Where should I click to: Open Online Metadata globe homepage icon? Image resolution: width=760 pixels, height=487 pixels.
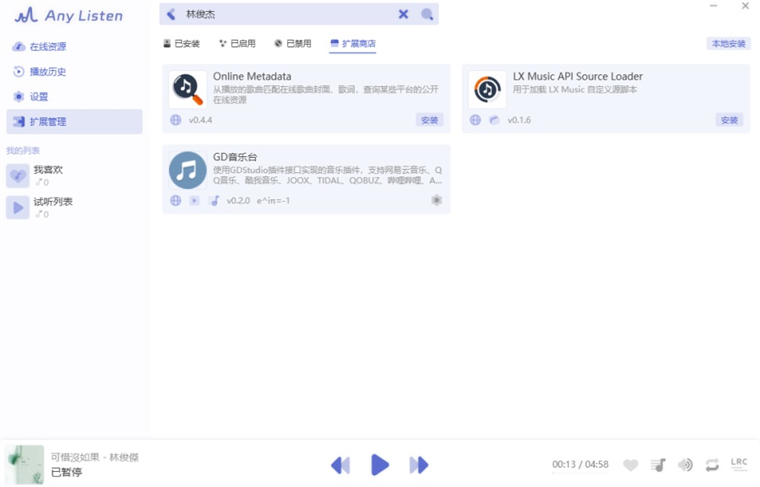175,120
